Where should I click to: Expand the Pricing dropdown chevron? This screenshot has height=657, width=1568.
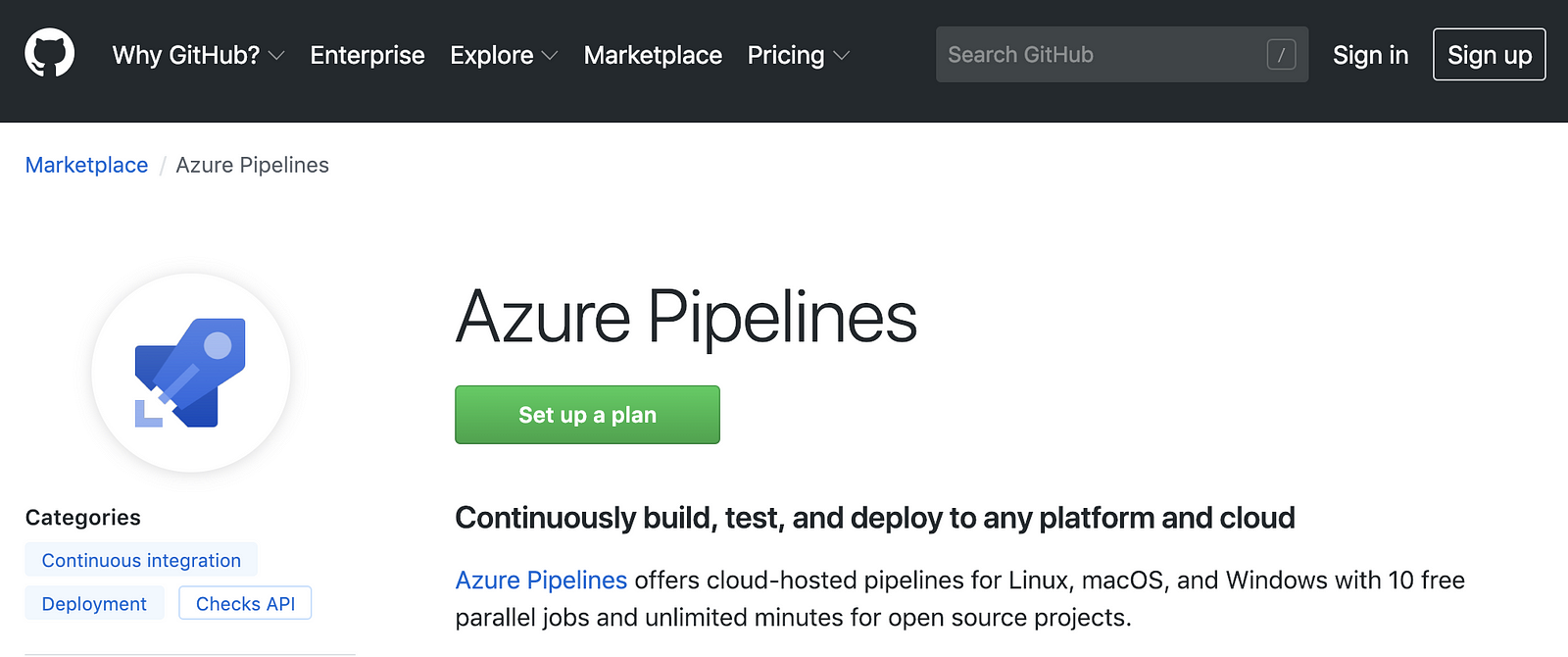pos(841,56)
